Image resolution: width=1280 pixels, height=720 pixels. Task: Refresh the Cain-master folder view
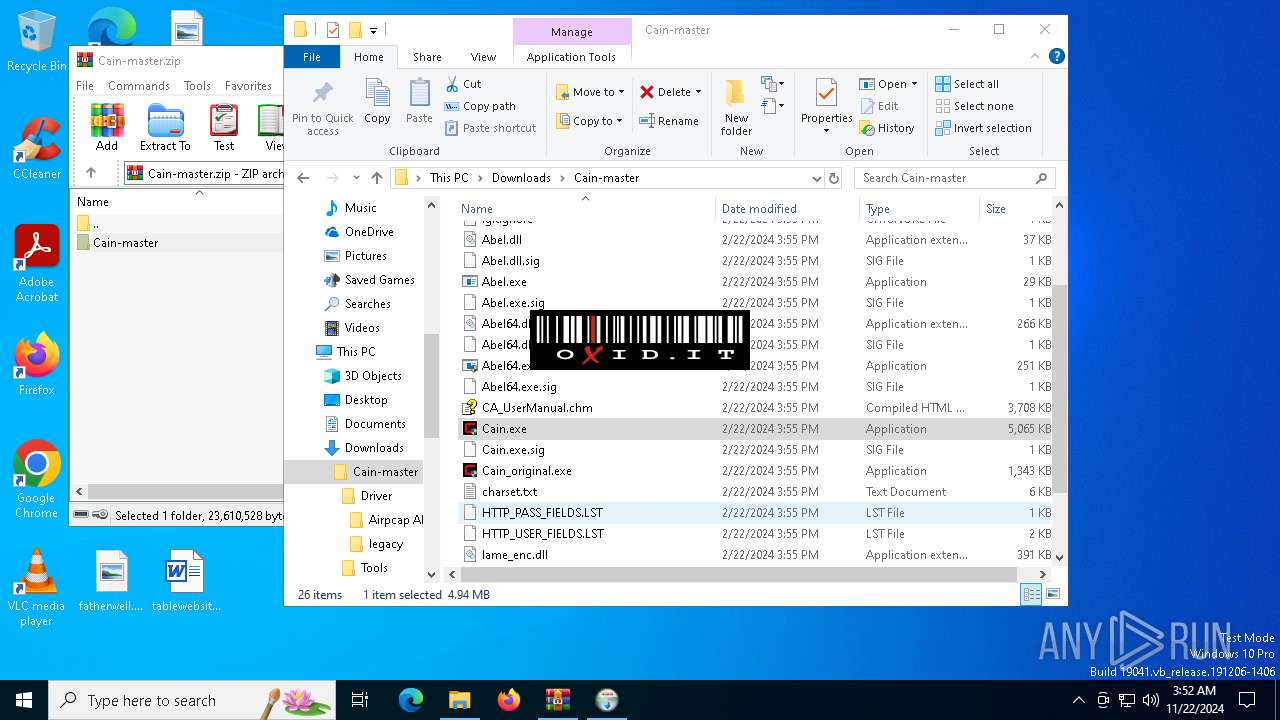[834, 178]
